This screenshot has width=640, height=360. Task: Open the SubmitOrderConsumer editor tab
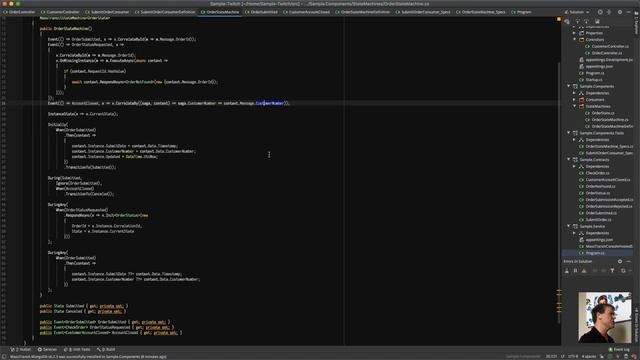(x=107, y=12)
